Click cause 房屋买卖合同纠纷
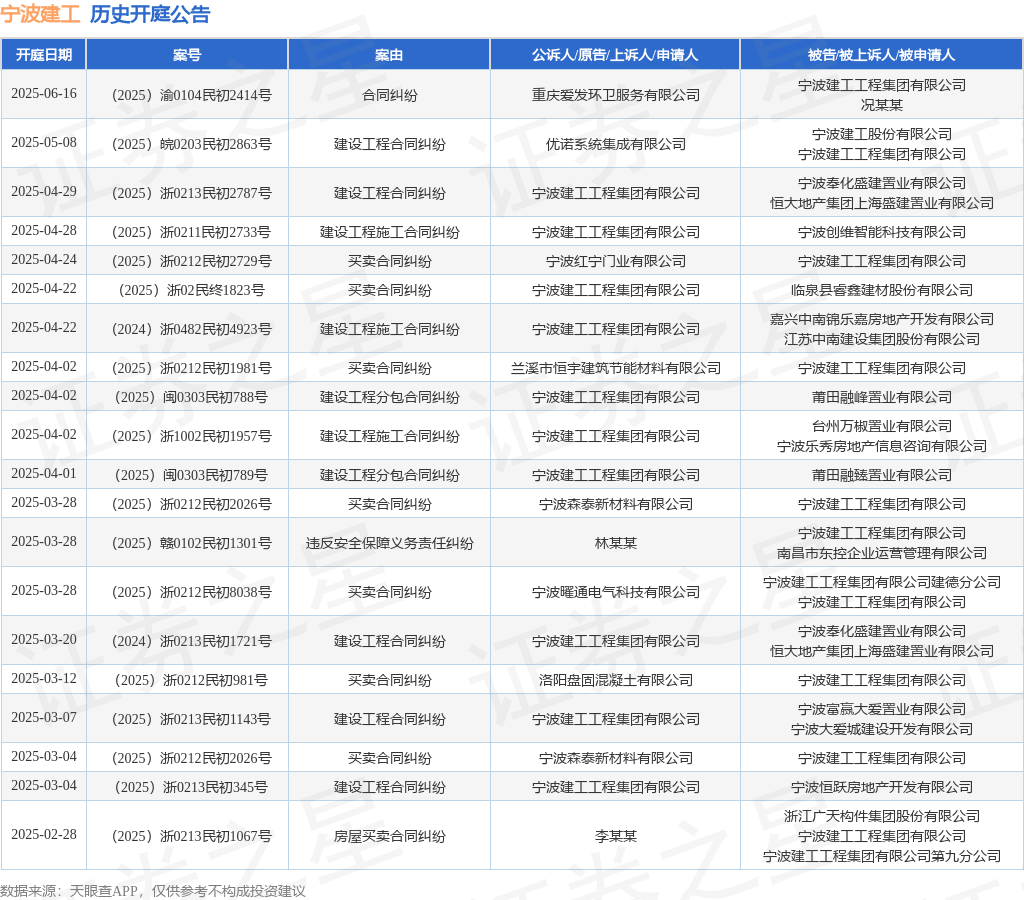Viewport: 1024px width, 900px height. 389,837
